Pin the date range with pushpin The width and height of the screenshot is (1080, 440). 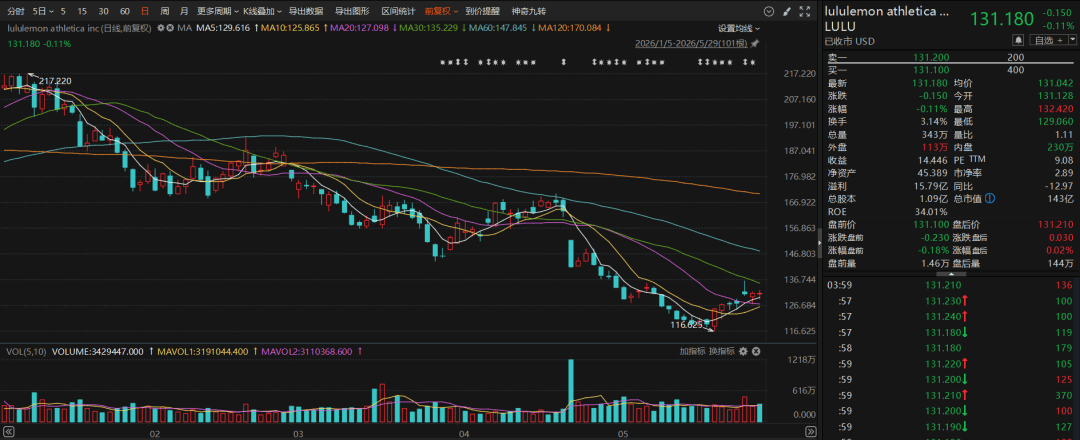(x=755, y=43)
